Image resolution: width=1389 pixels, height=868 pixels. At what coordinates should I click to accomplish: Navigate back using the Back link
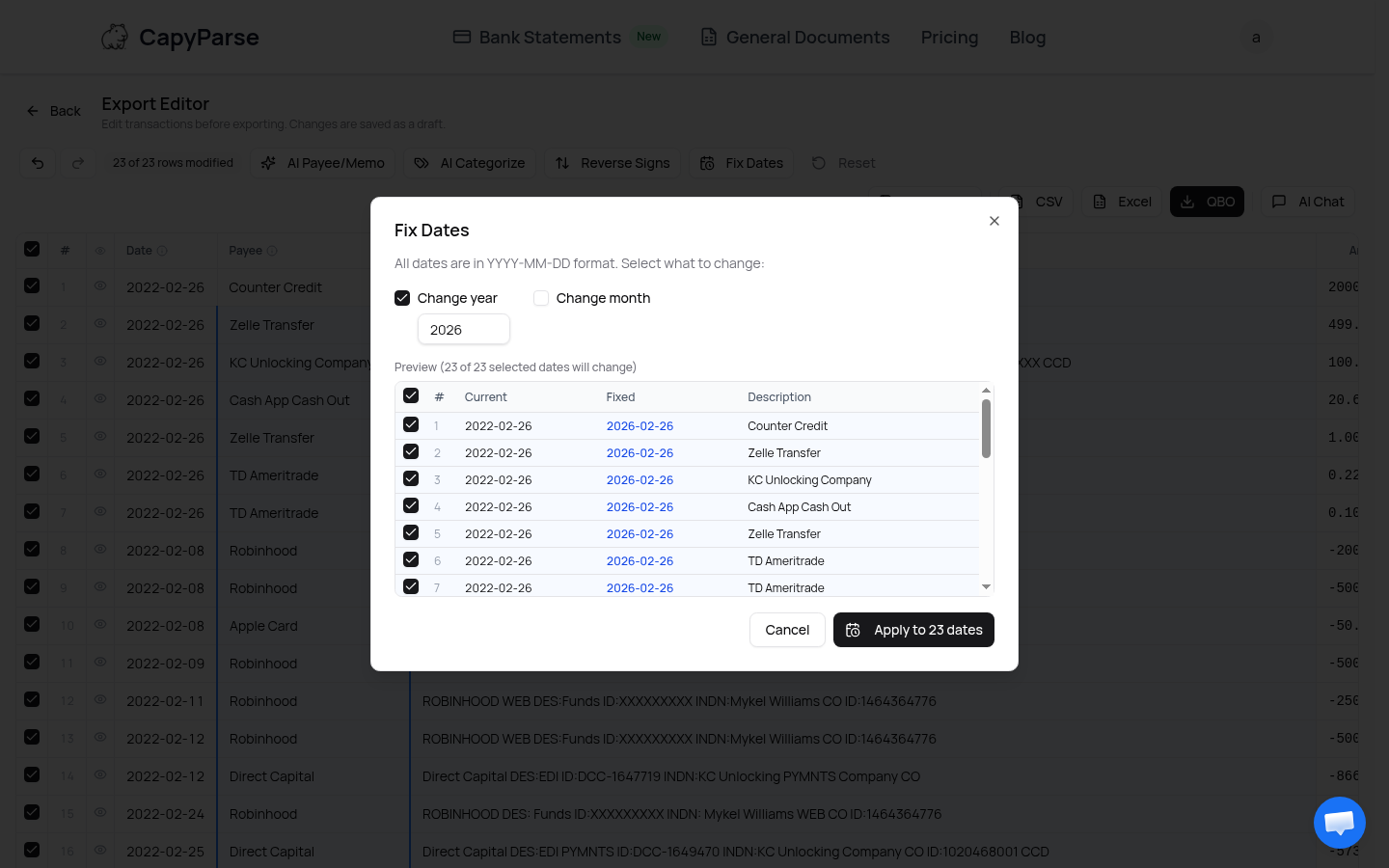tap(53, 111)
